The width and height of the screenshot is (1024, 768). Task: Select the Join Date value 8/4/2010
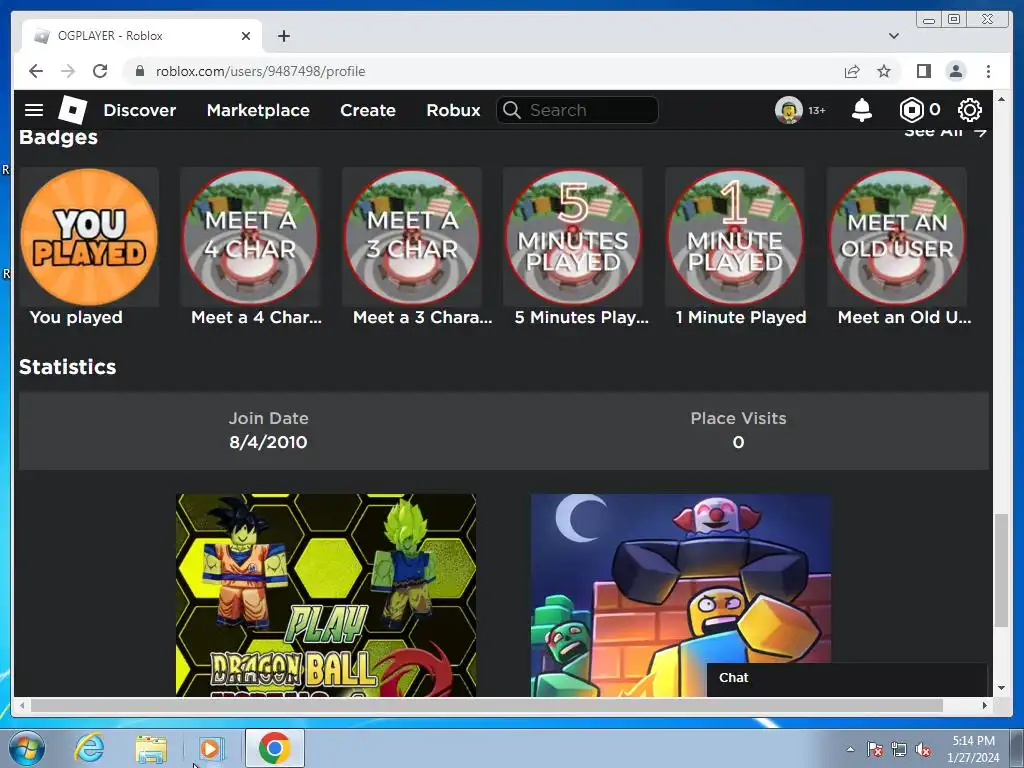pos(268,442)
